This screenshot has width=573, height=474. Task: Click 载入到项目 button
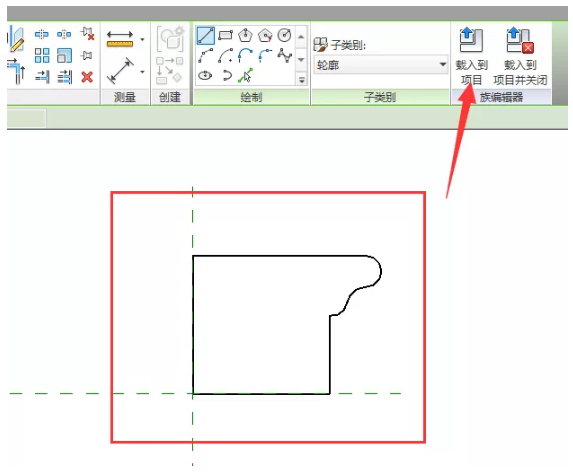pyautogui.click(x=471, y=56)
